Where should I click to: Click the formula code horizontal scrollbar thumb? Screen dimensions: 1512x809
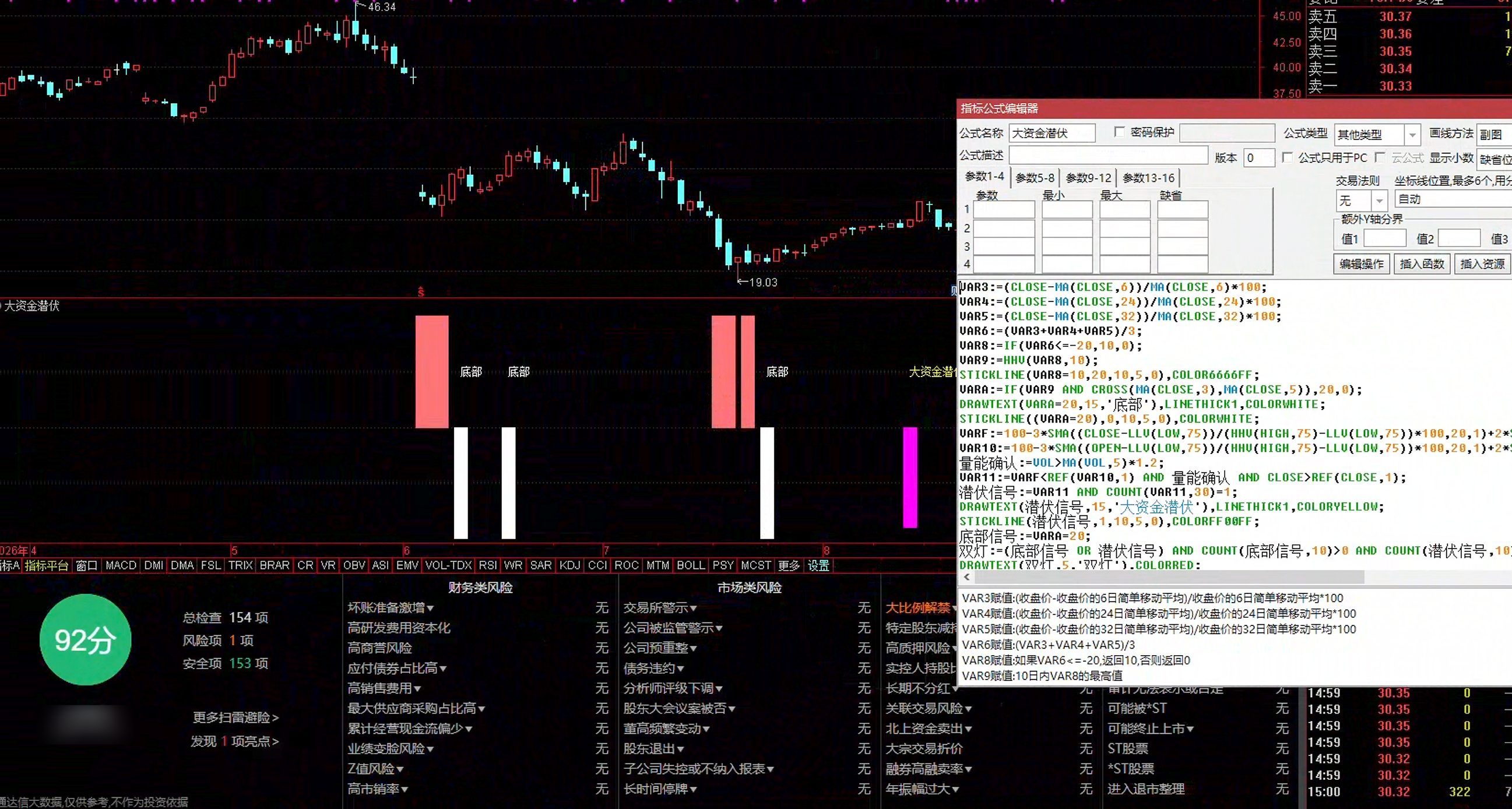click(1169, 577)
